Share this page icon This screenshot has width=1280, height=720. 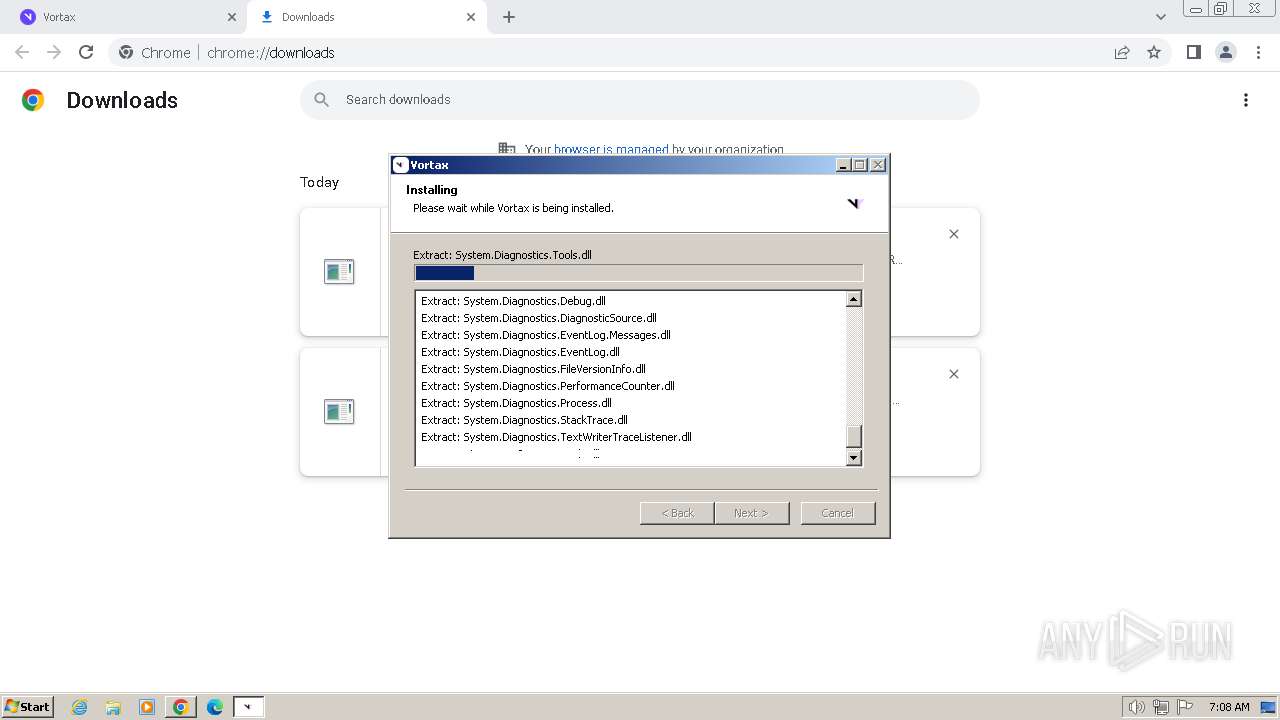pos(1122,52)
